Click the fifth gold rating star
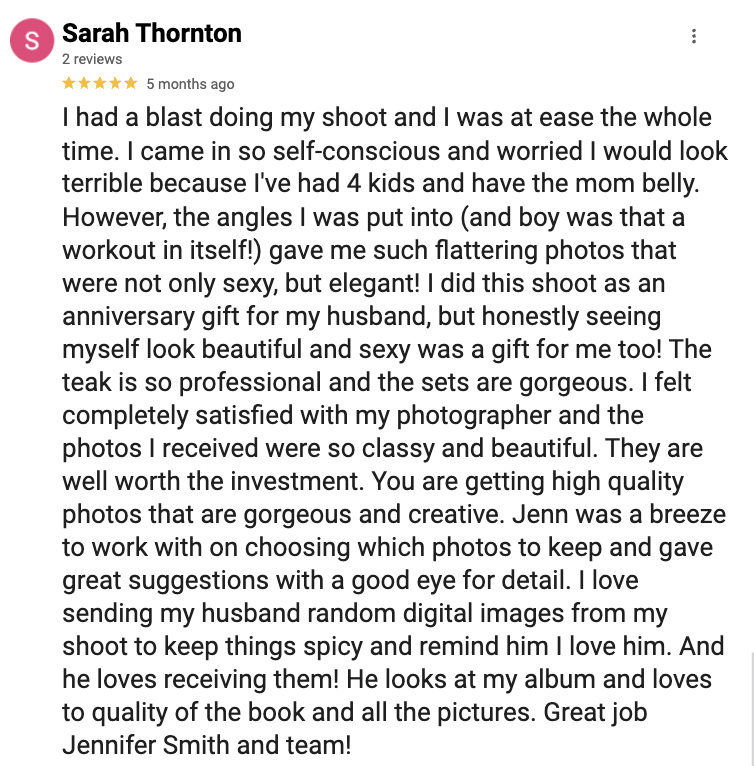The width and height of the screenshot is (754, 766). pos(130,83)
